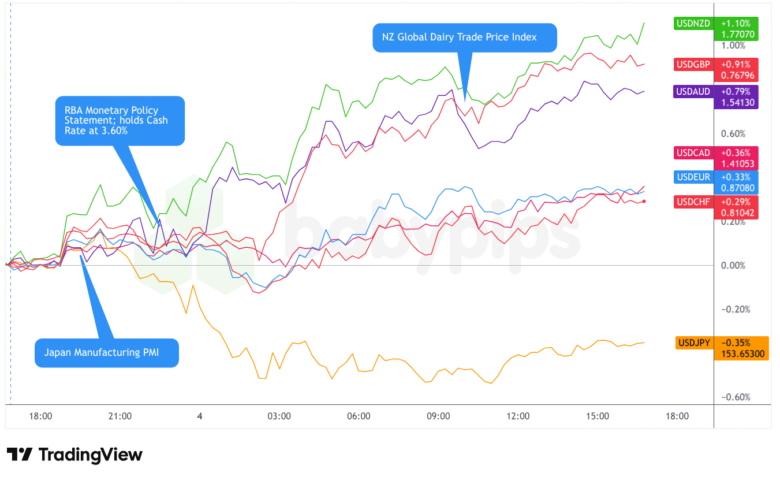
Task: Click the 15:00 time axis label
Action: pyautogui.click(x=597, y=415)
